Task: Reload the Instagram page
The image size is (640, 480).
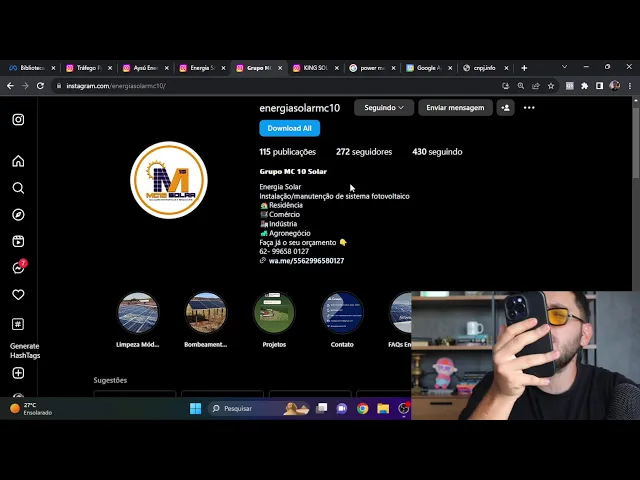Action: [x=40, y=86]
